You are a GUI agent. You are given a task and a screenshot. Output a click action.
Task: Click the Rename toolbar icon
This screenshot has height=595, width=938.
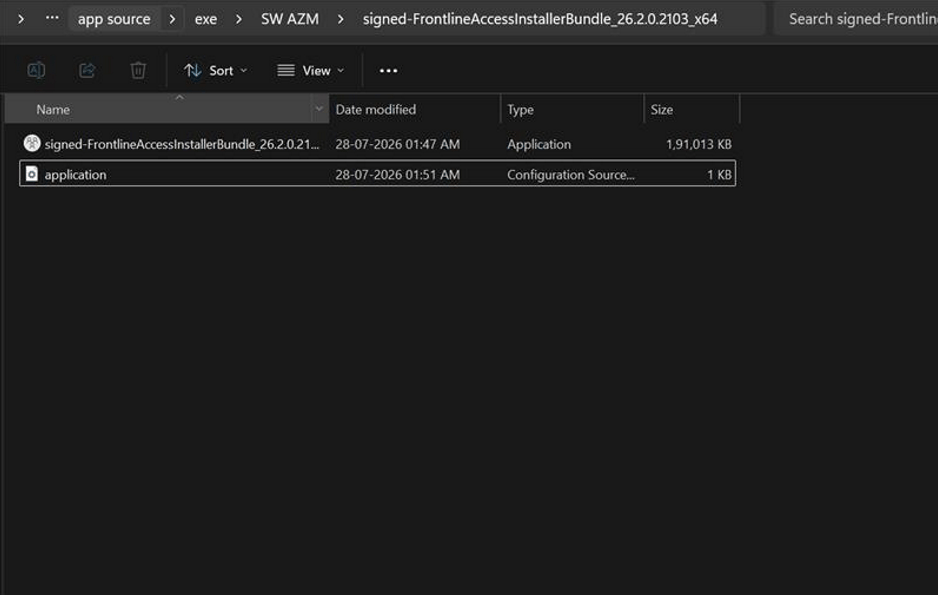click(x=36, y=71)
